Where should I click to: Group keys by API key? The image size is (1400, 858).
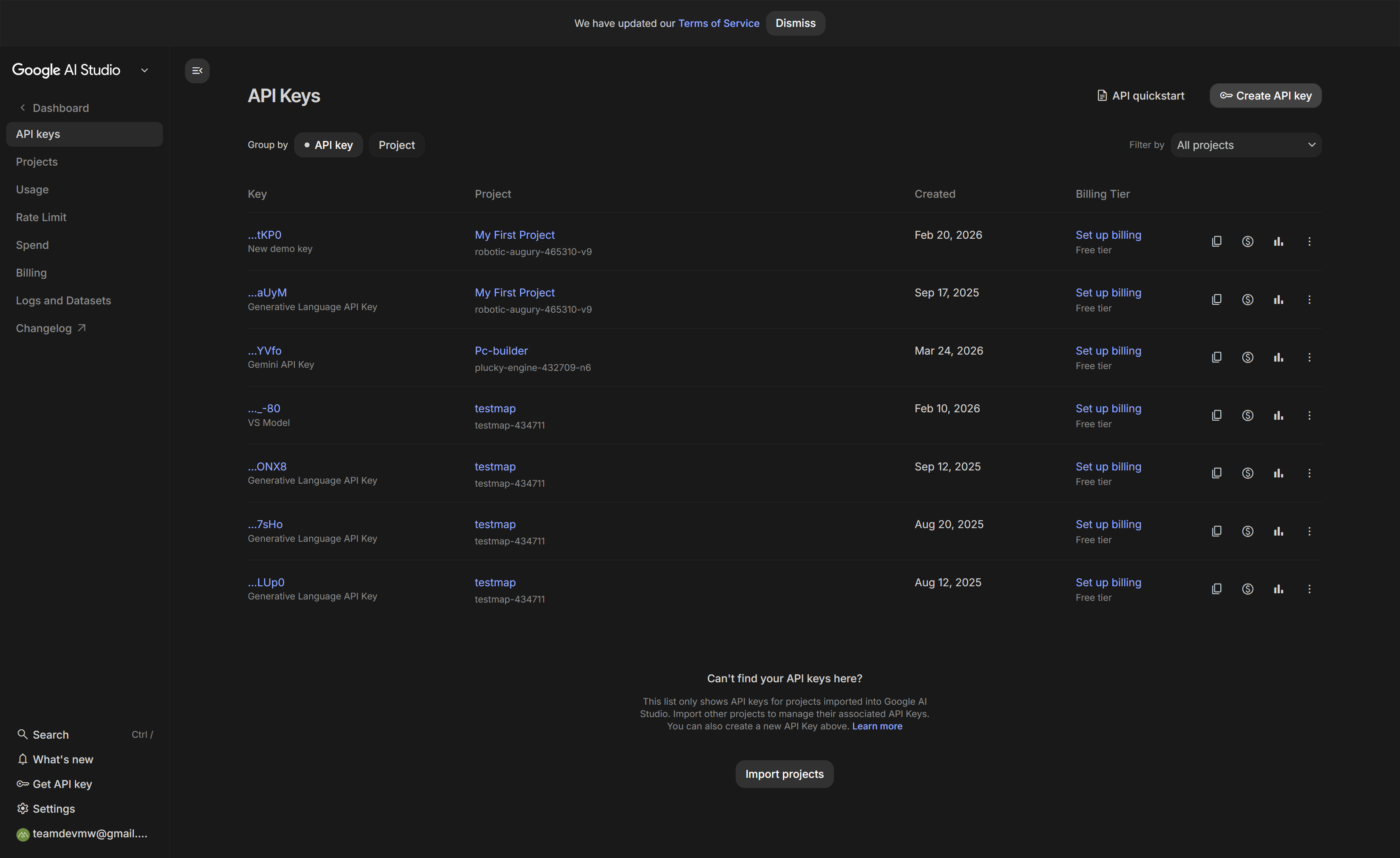[x=328, y=145]
